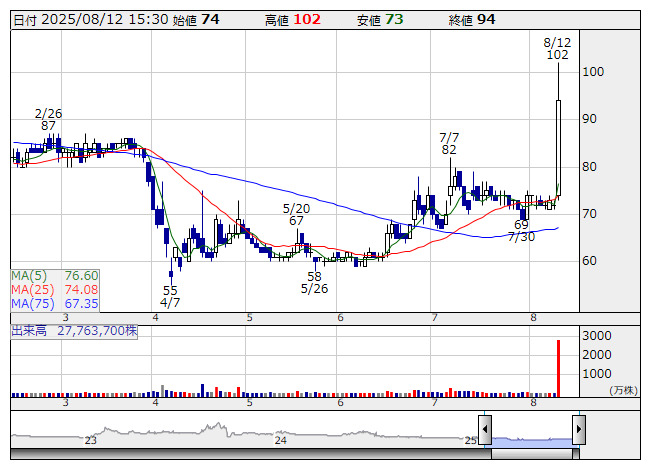
Task: Click the 3000 volume axis label
Action: coord(597,336)
